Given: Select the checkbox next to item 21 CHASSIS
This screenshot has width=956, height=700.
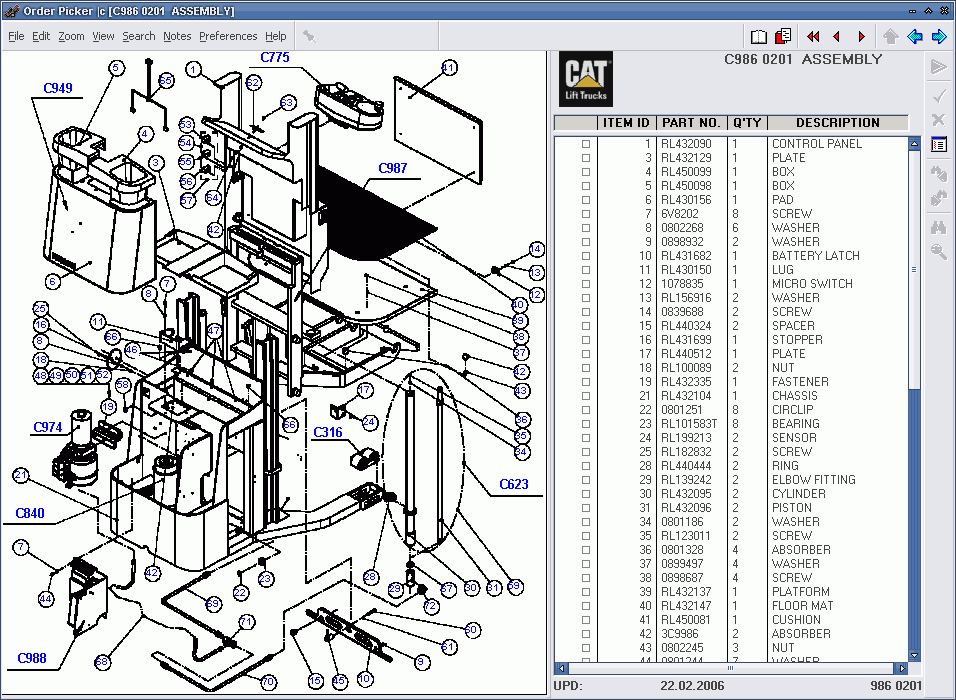Looking at the screenshot, I should pyautogui.click(x=586, y=396).
